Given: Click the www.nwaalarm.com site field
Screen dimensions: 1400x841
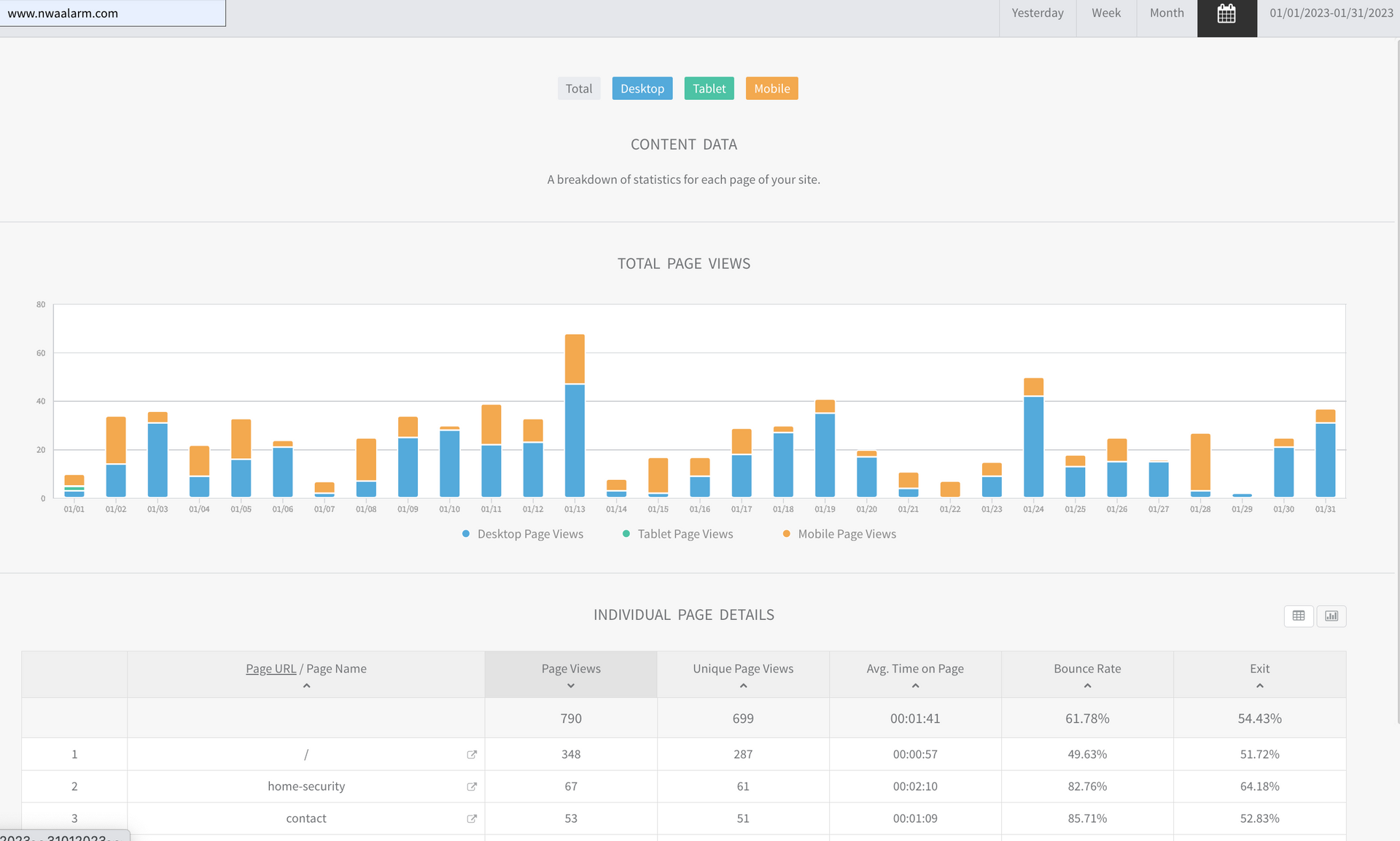Looking at the screenshot, I should (x=112, y=13).
